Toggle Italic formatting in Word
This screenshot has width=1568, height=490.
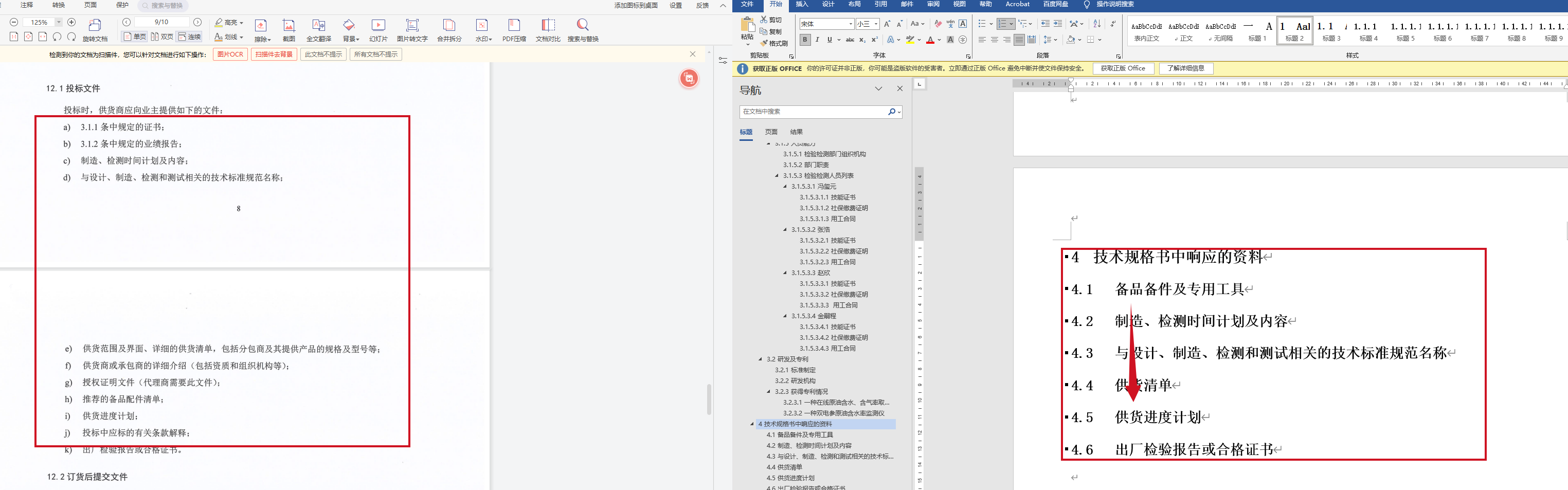point(817,40)
